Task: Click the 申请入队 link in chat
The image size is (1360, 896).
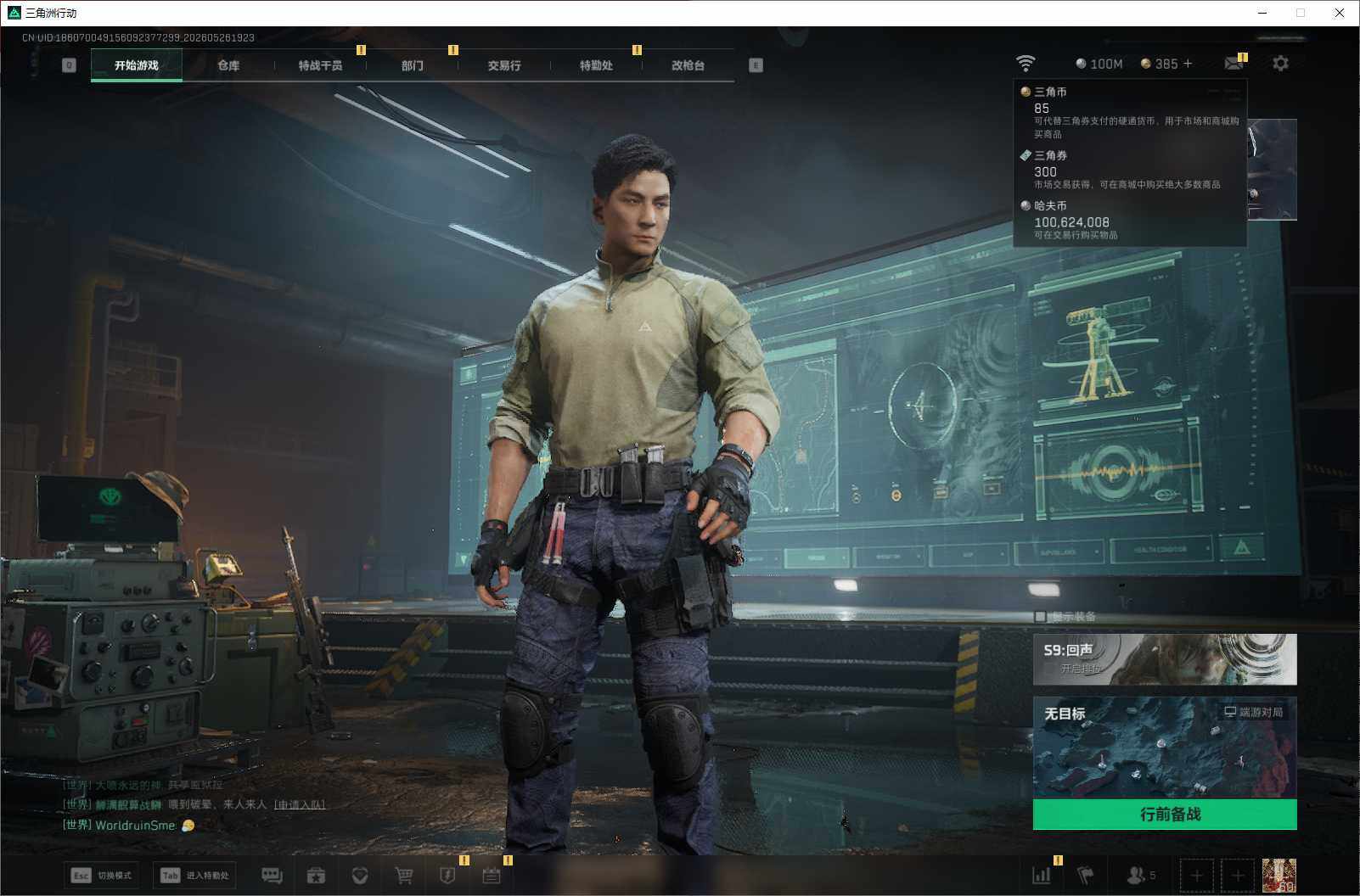Action: (300, 804)
